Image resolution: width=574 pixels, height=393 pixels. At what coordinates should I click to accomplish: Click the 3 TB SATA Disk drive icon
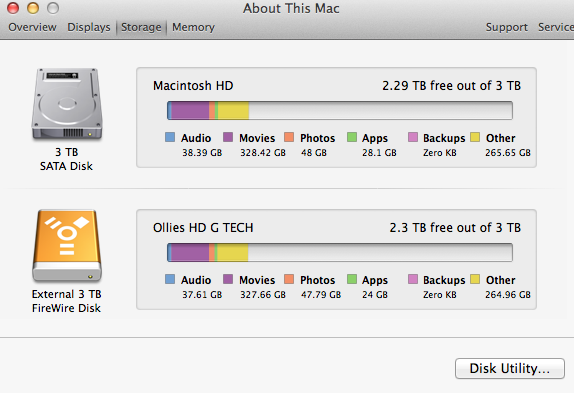pos(67,104)
